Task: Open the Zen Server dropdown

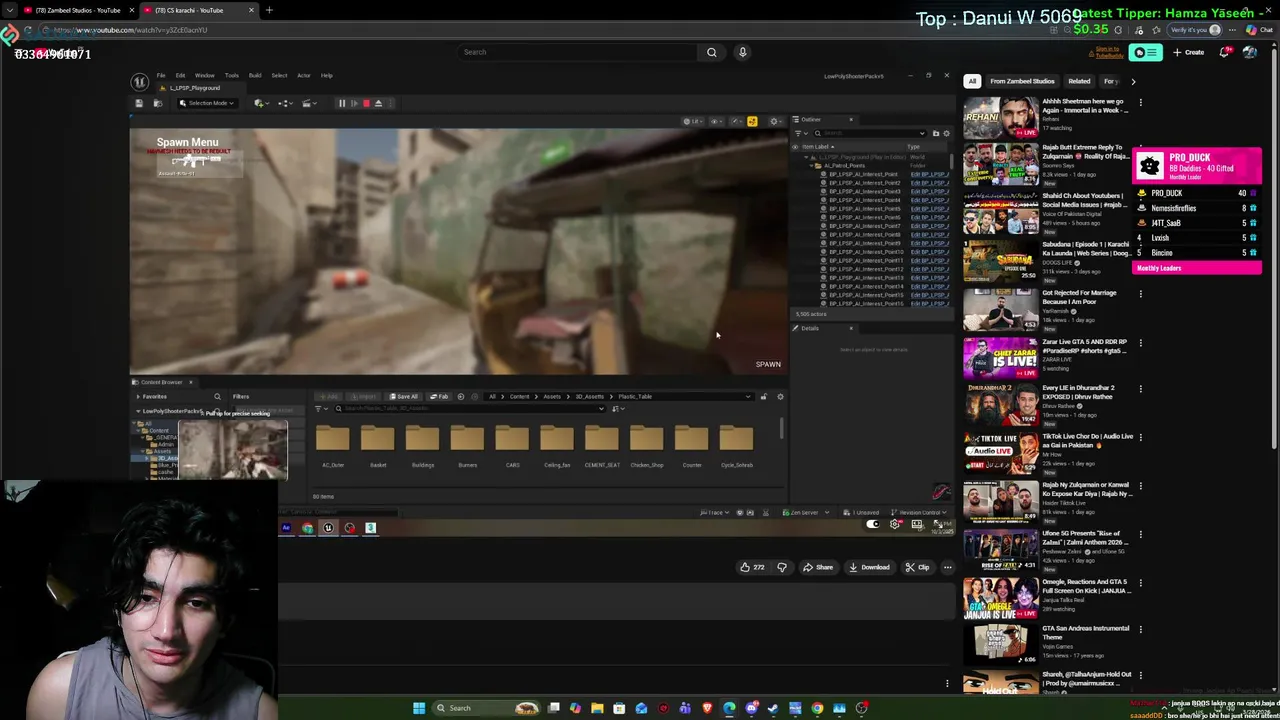Action: 808,512
